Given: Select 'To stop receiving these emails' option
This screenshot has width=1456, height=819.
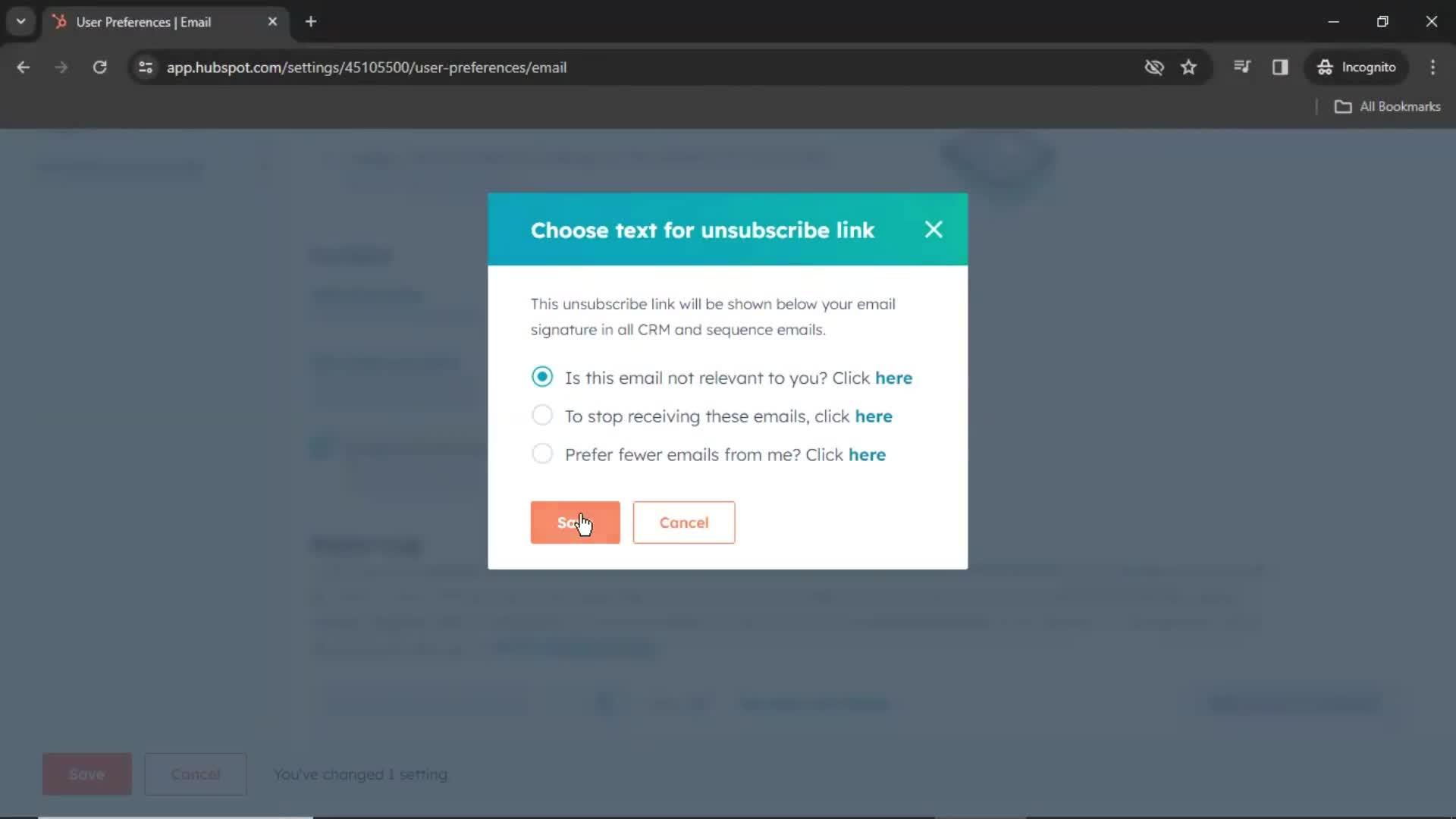Looking at the screenshot, I should tap(542, 416).
